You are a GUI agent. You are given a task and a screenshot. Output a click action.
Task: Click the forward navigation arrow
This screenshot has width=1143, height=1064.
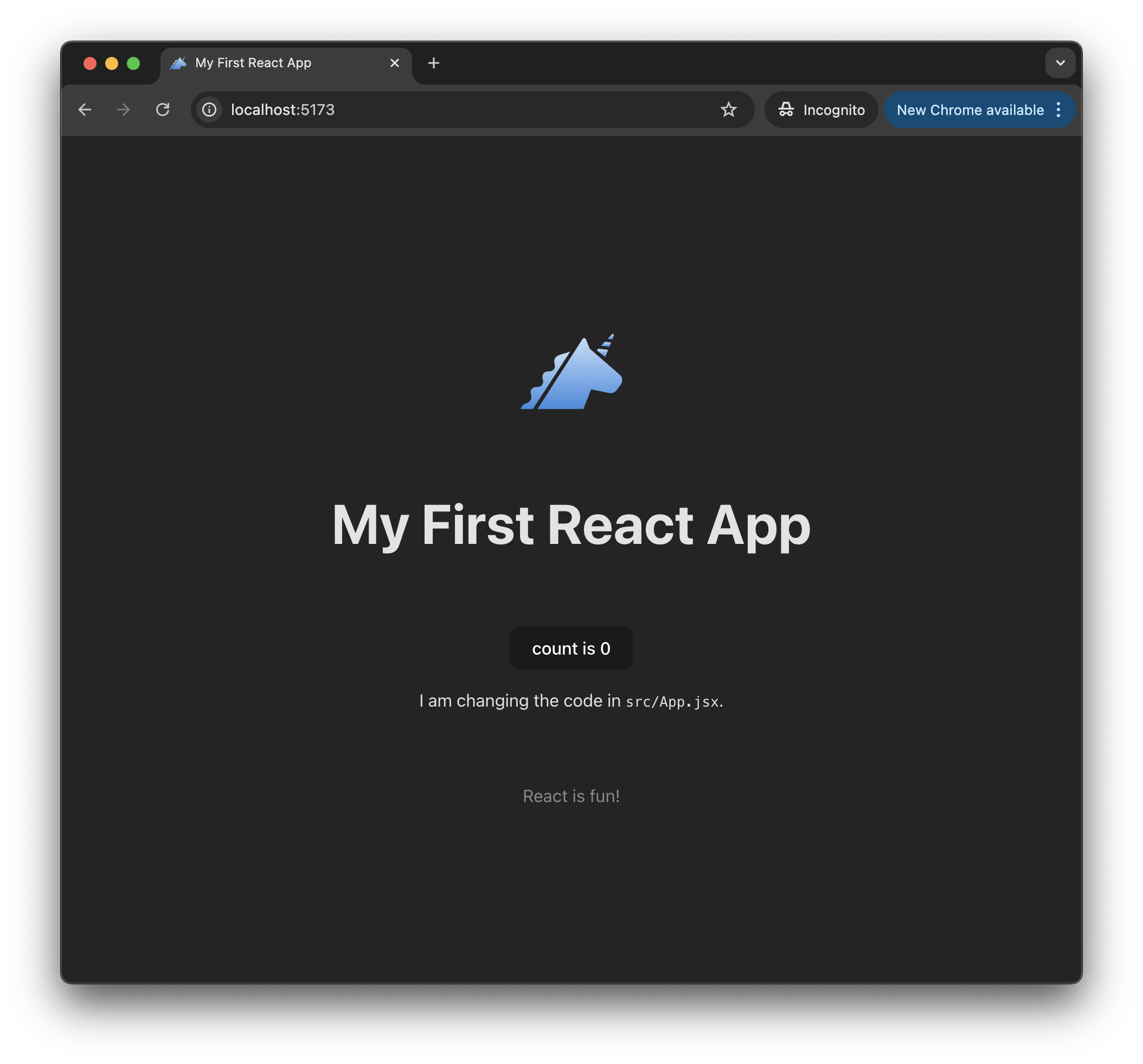click(124, 110)
